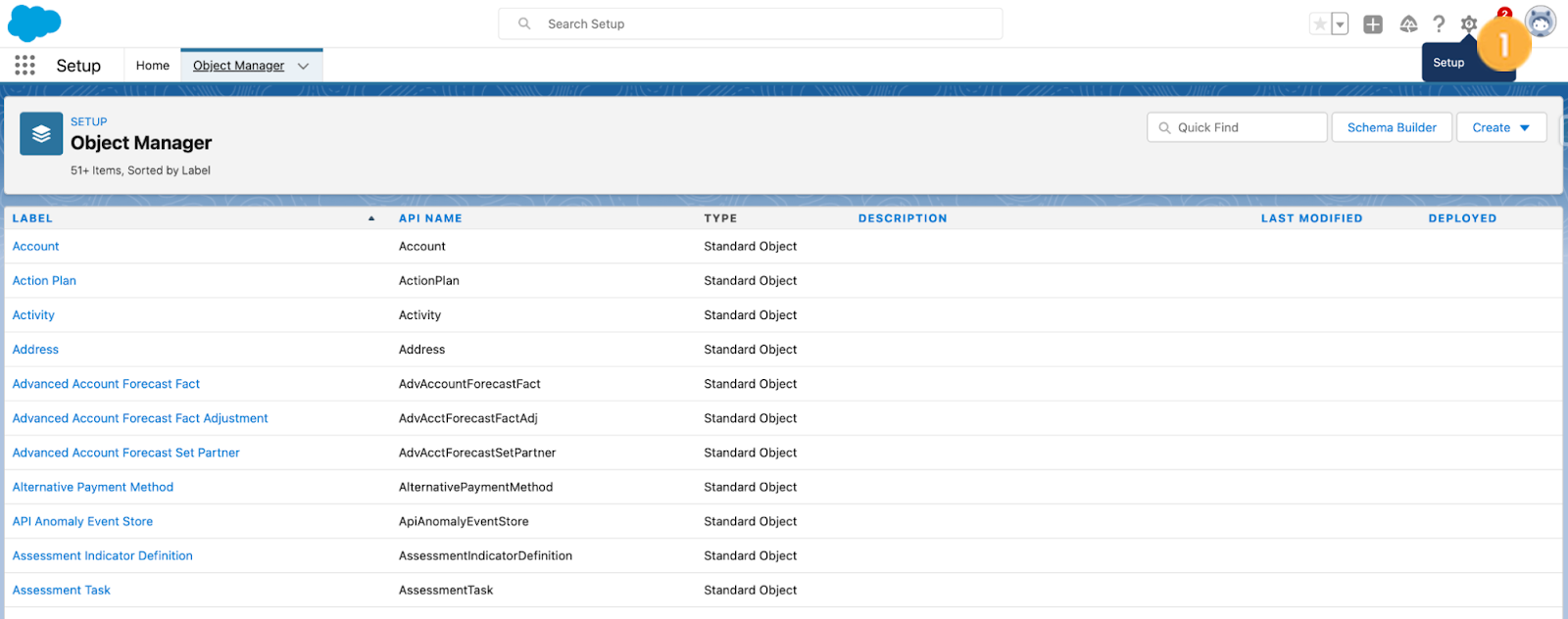Viewport: 1568px width, 619px height.
Task: Open Schema Builder
Action: point(1392,127)
